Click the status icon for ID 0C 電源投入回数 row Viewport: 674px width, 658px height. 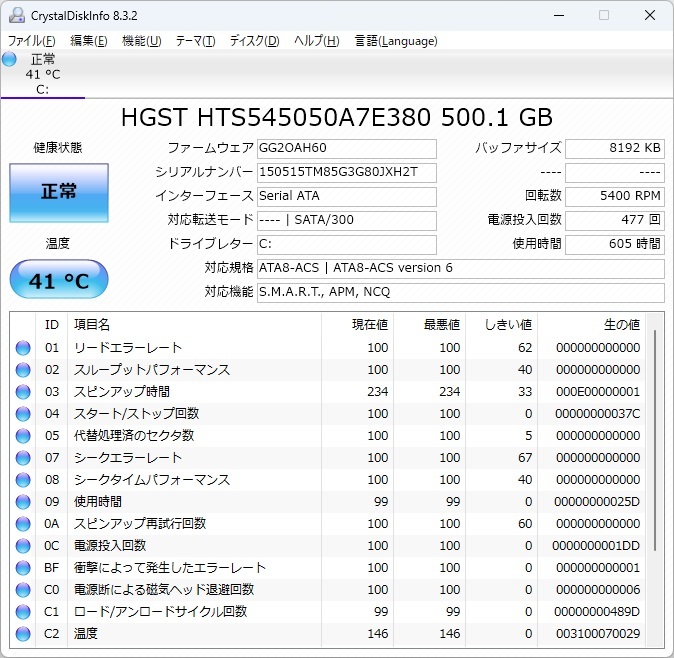[23, 546]
